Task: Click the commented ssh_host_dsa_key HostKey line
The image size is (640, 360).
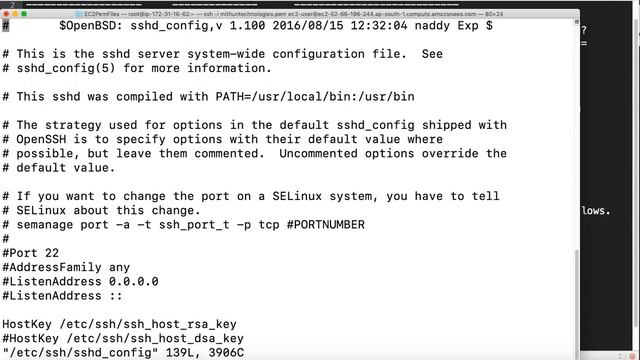Action: pos(123,339)
